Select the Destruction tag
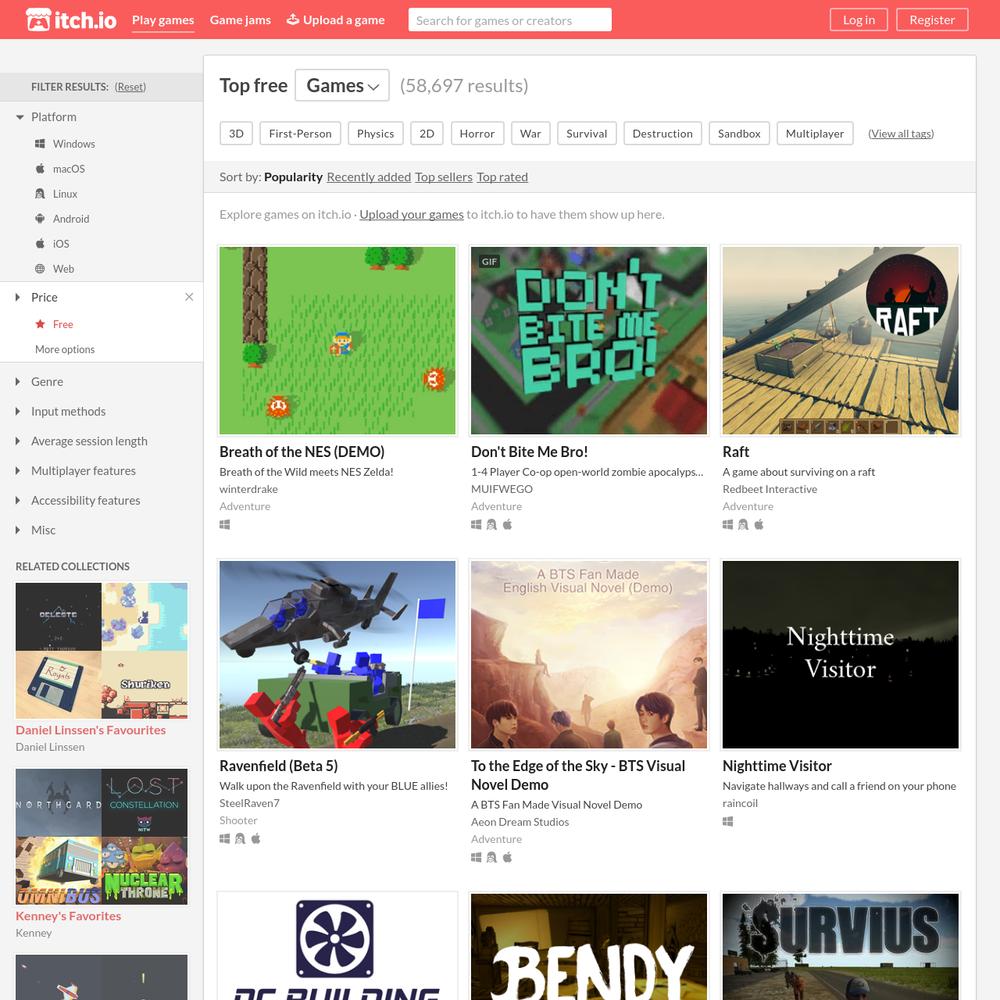 662,133
